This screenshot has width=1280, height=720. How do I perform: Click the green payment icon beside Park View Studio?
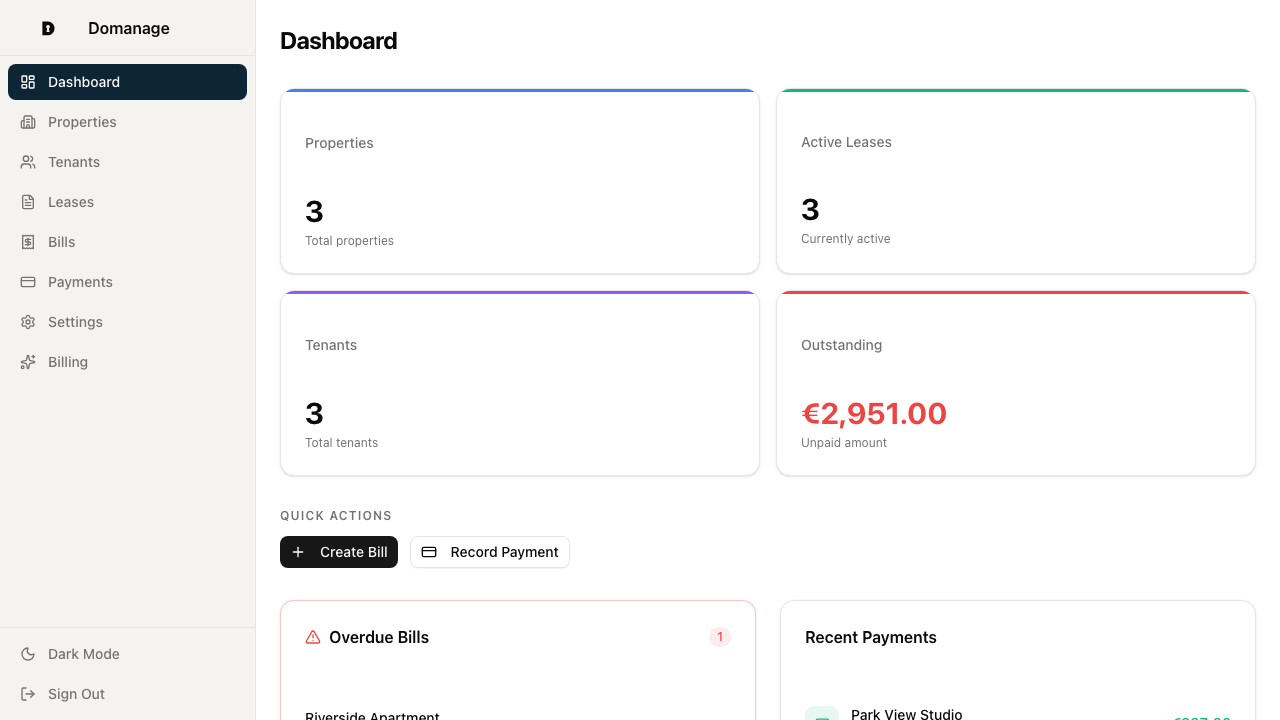[x=821, y=714]
